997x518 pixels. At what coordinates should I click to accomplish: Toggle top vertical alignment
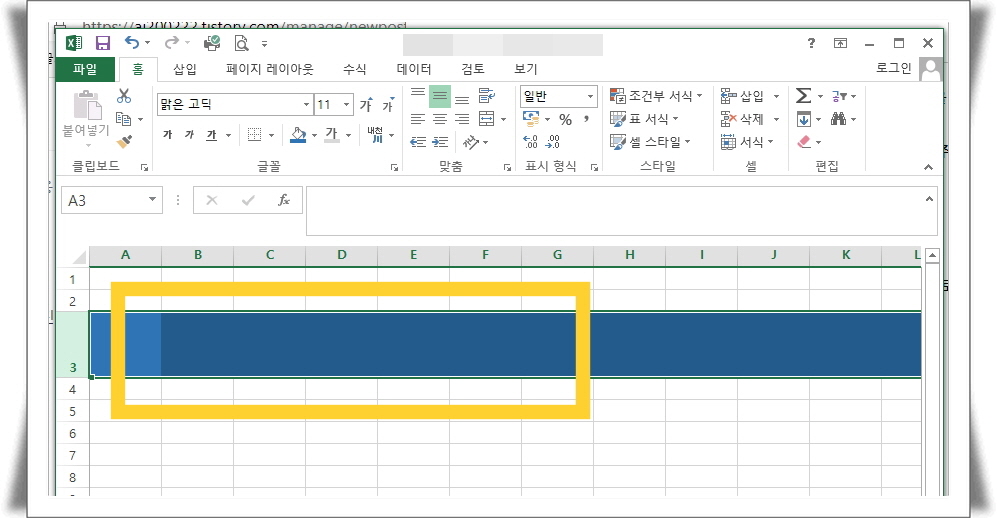(x=418, y=95)
